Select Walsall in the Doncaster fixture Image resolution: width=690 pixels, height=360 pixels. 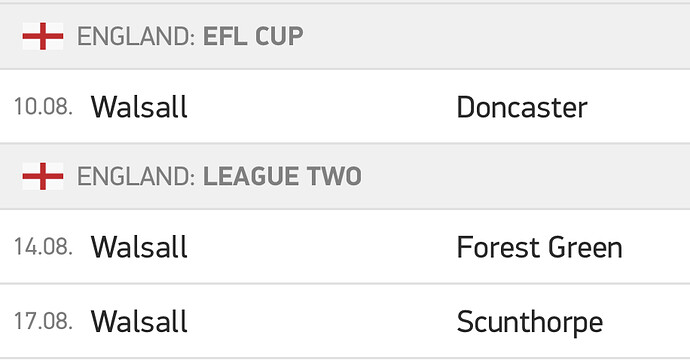point(139,107)
